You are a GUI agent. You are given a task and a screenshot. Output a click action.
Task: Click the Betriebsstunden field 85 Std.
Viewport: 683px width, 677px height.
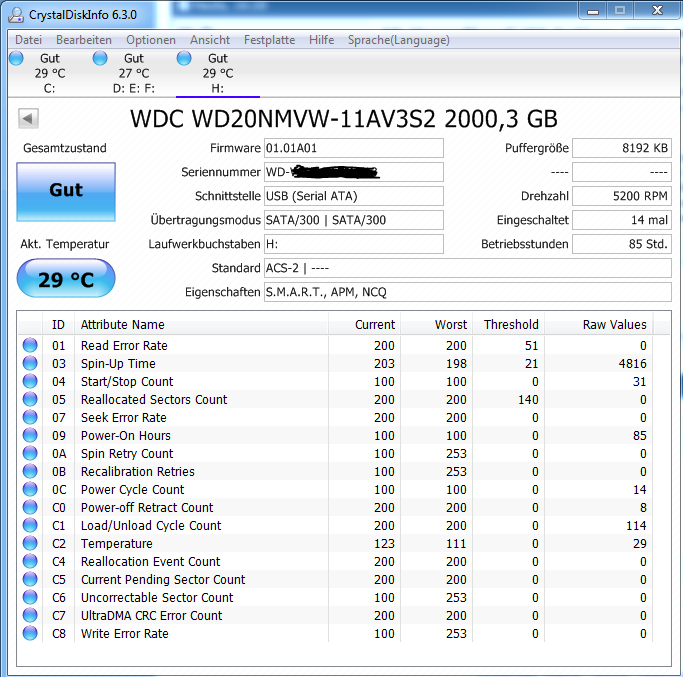tap(622, 244)
